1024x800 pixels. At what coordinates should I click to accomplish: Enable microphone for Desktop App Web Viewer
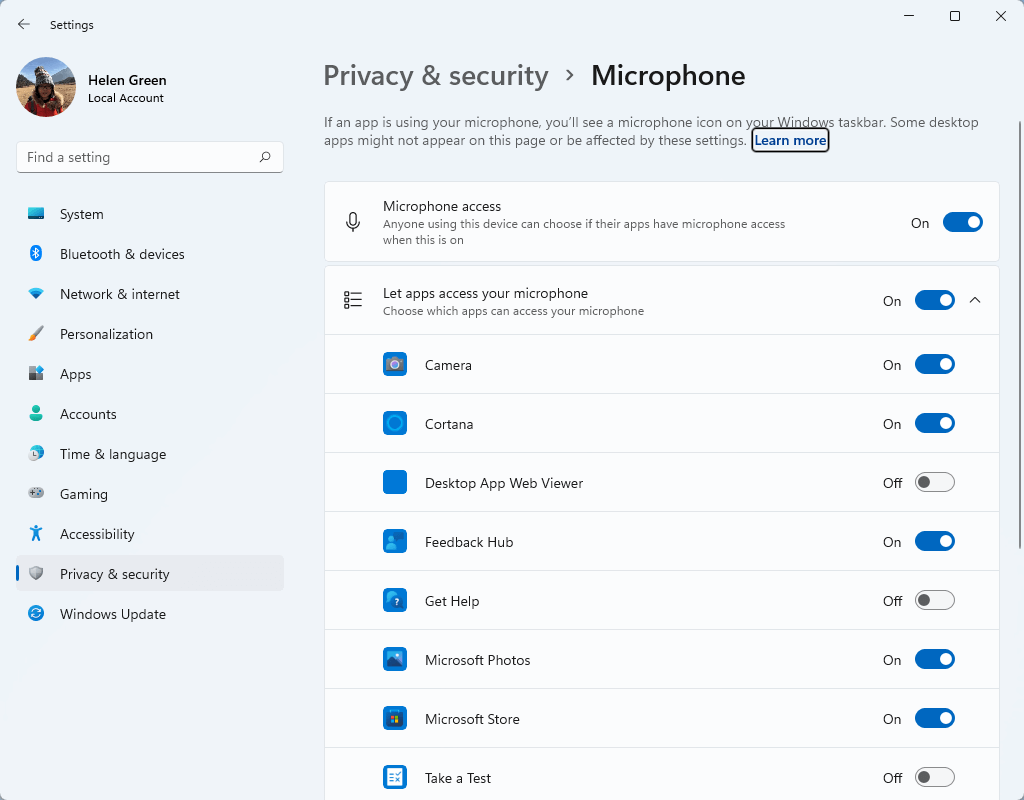935,483
